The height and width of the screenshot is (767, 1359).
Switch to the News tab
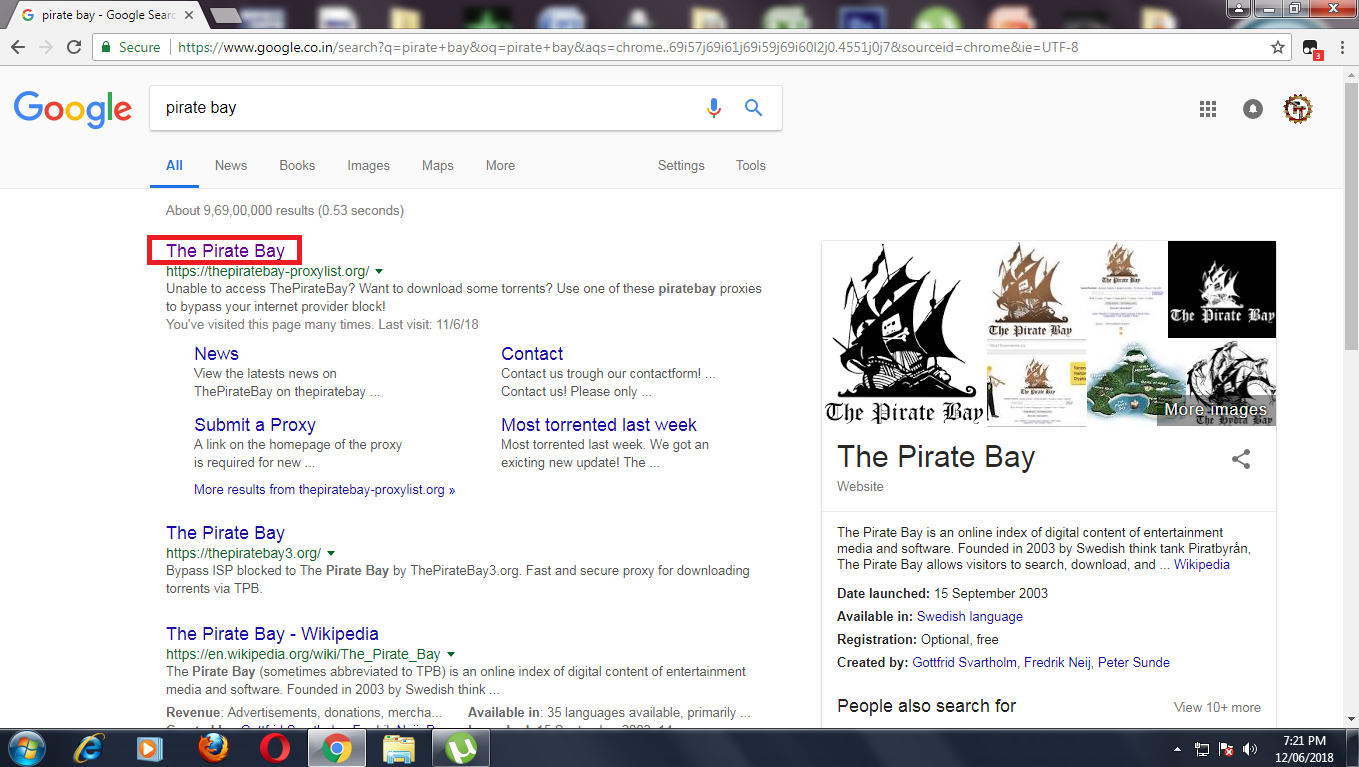point(231,166)
